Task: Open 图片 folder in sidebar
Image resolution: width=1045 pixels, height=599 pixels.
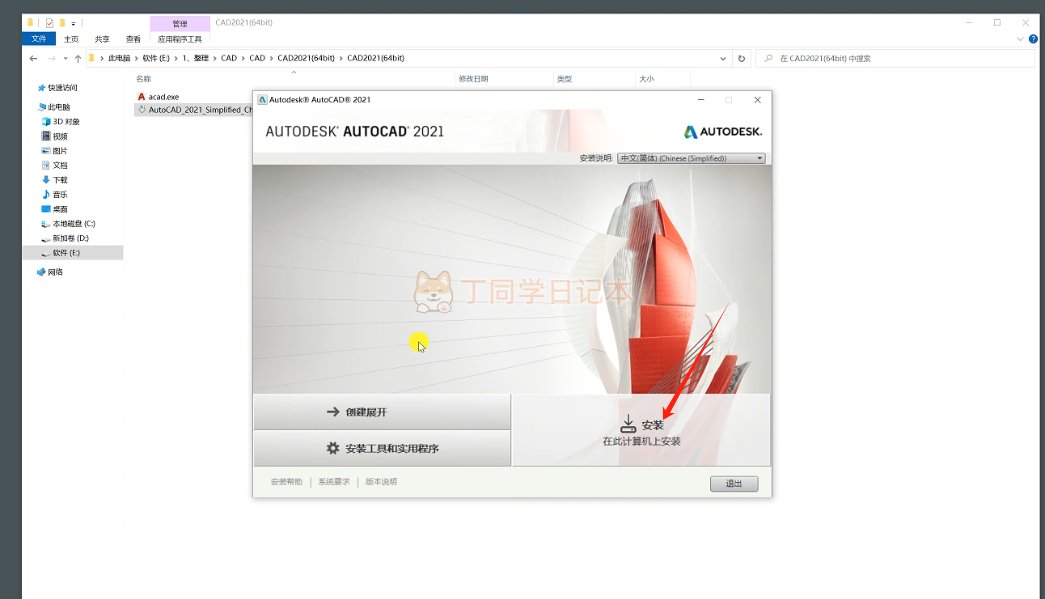Action: (x=60, y=151)
